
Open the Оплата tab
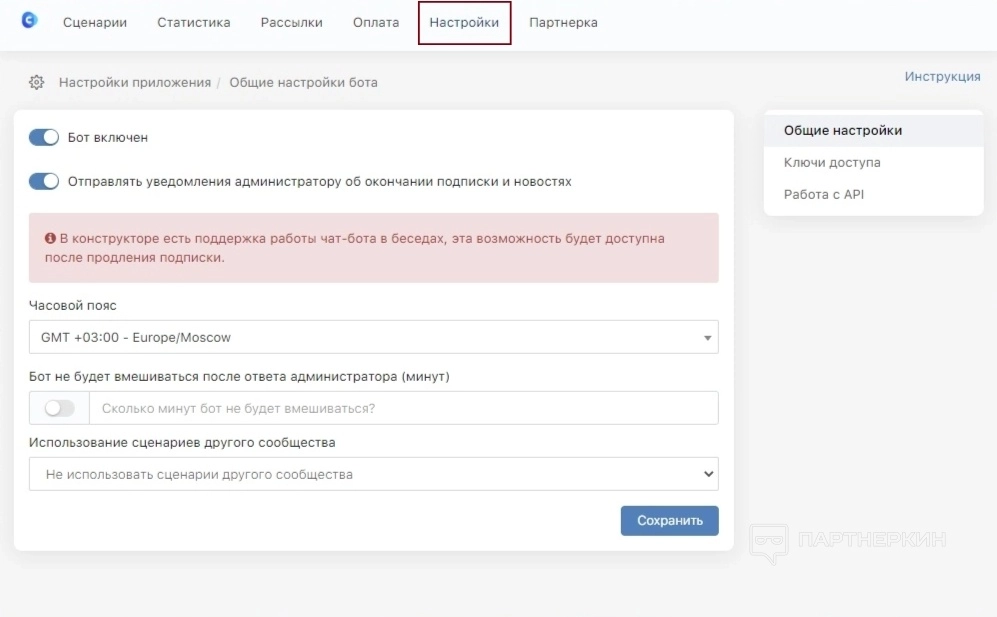pyautogui.click(x=376, y=22)
